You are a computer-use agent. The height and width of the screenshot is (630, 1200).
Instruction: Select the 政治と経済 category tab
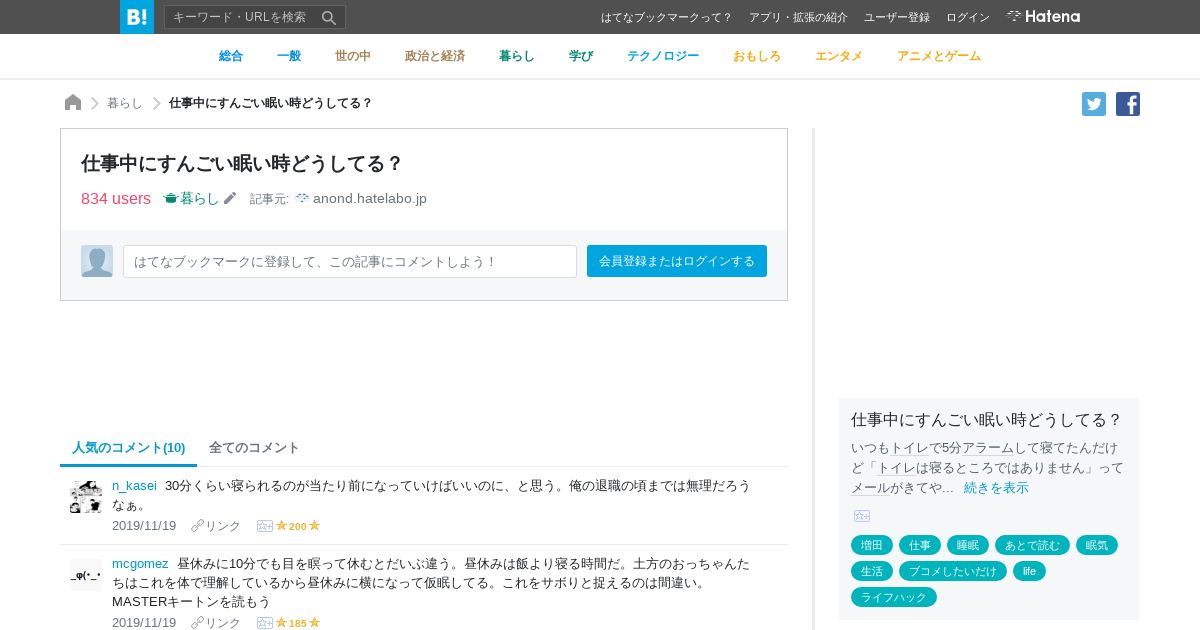coord(435,56)
